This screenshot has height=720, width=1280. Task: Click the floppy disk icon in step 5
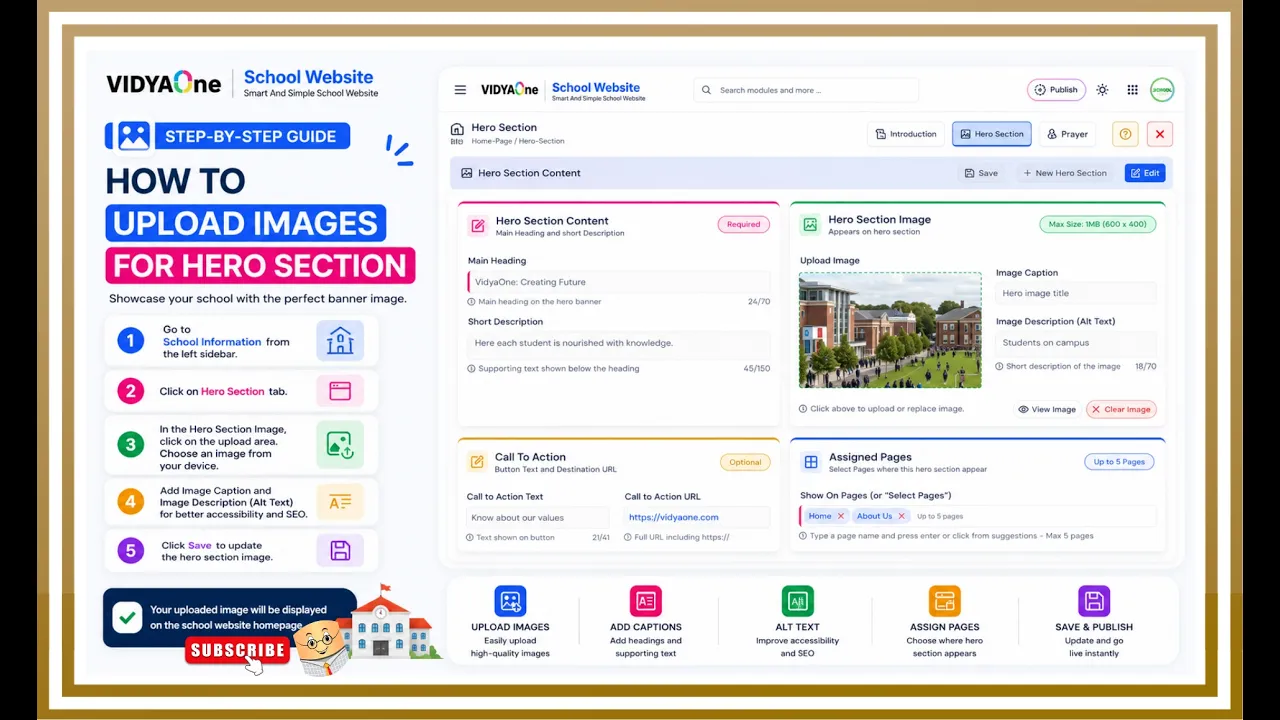click(x=340, y=551)
